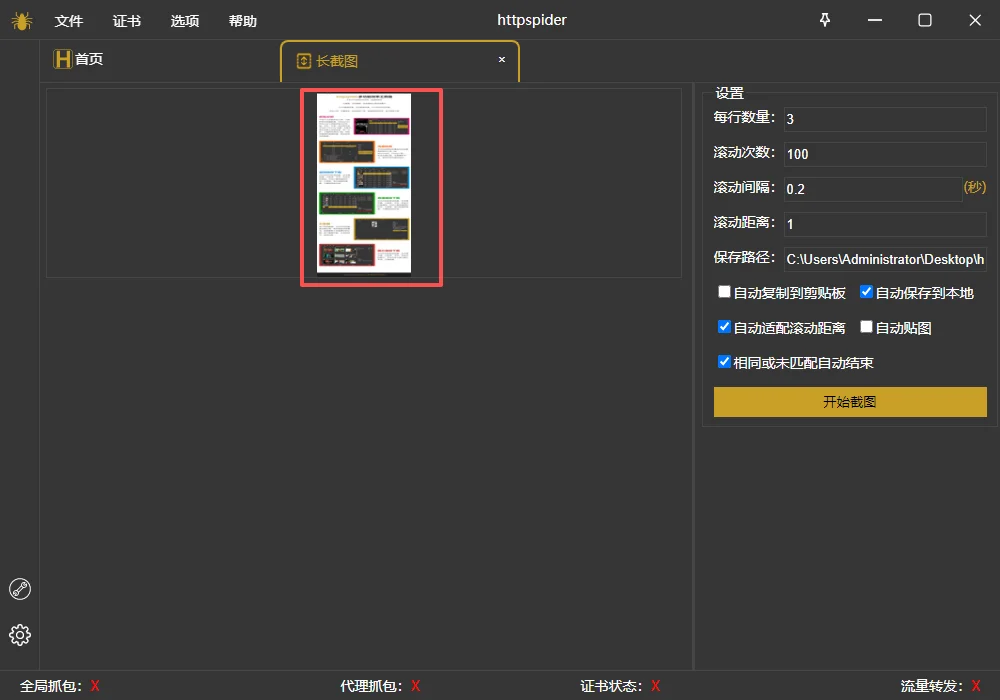Screen dimensions: 1000x700
Task: Toggle 相同或未匹配自动结束 checkbox
Action: [x=724, y=361]
